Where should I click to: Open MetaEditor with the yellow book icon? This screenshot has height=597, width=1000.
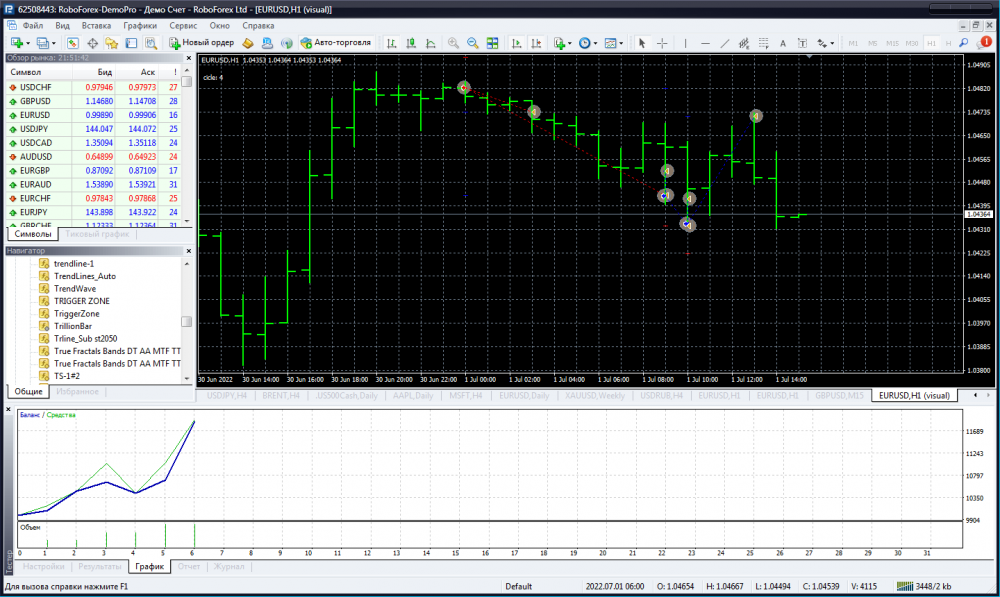247,43
